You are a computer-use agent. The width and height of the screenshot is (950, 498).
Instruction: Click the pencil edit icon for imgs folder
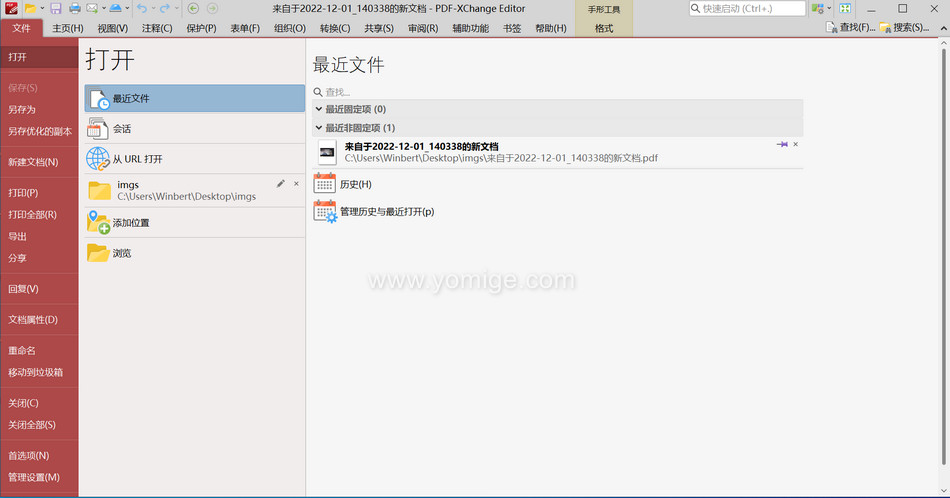(281, 184)
